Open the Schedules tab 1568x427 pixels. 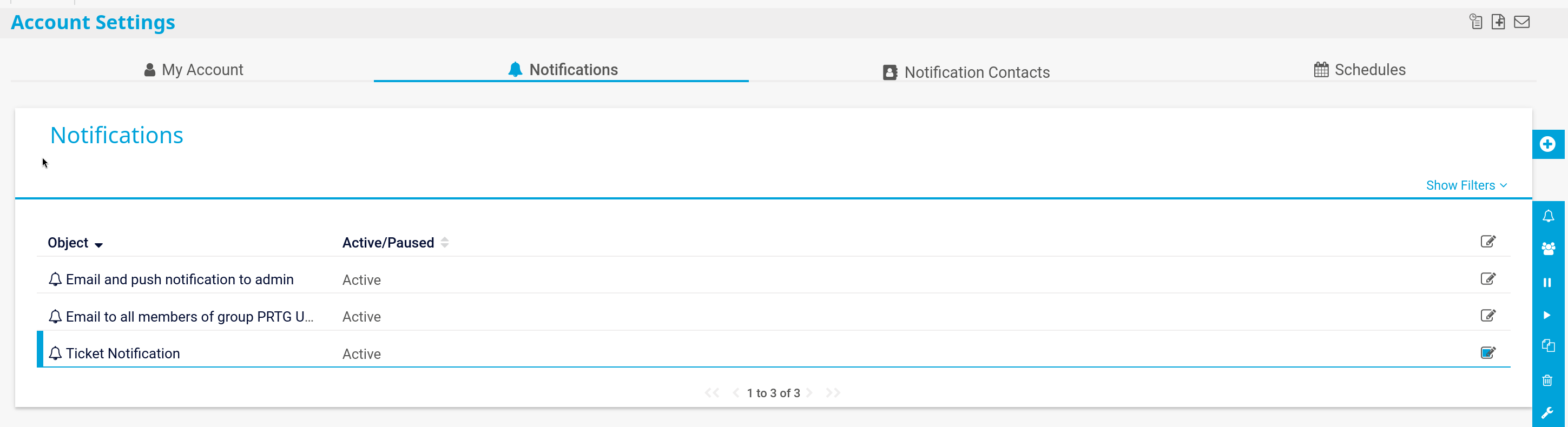pos(1359,70)
